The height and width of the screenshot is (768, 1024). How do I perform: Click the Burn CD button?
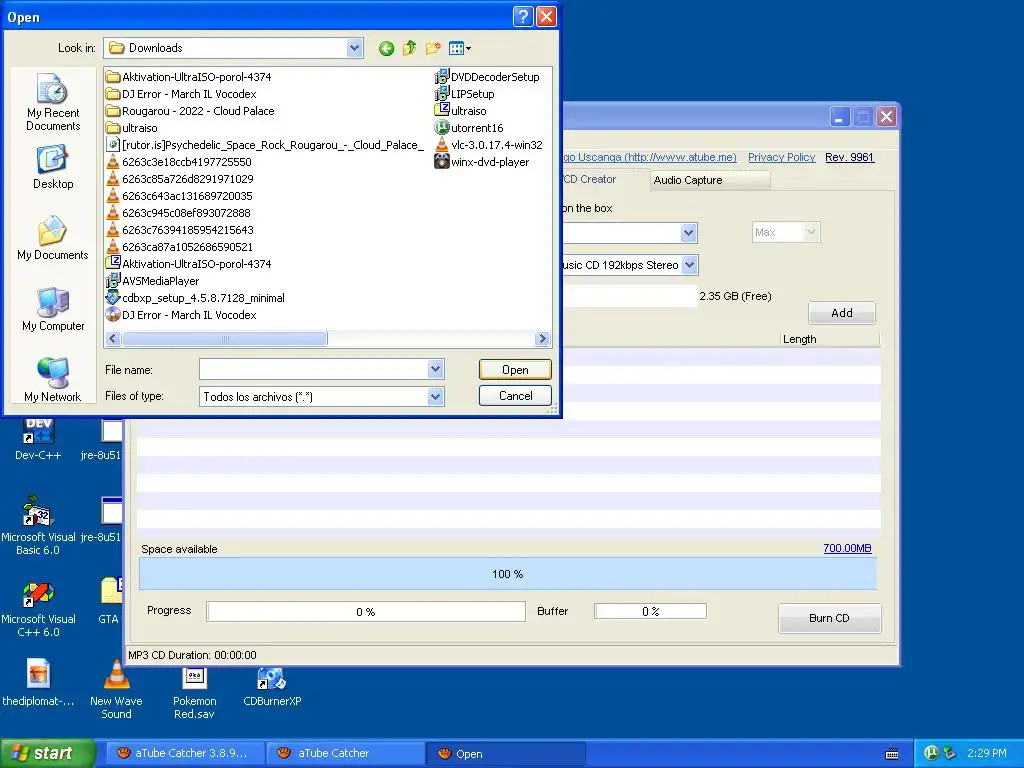(829, 618)
